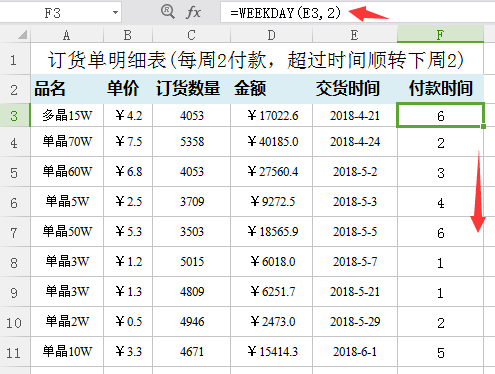Select active cell F3 showing 6
The height and width of the screenshot is (374, 495).
440,115
